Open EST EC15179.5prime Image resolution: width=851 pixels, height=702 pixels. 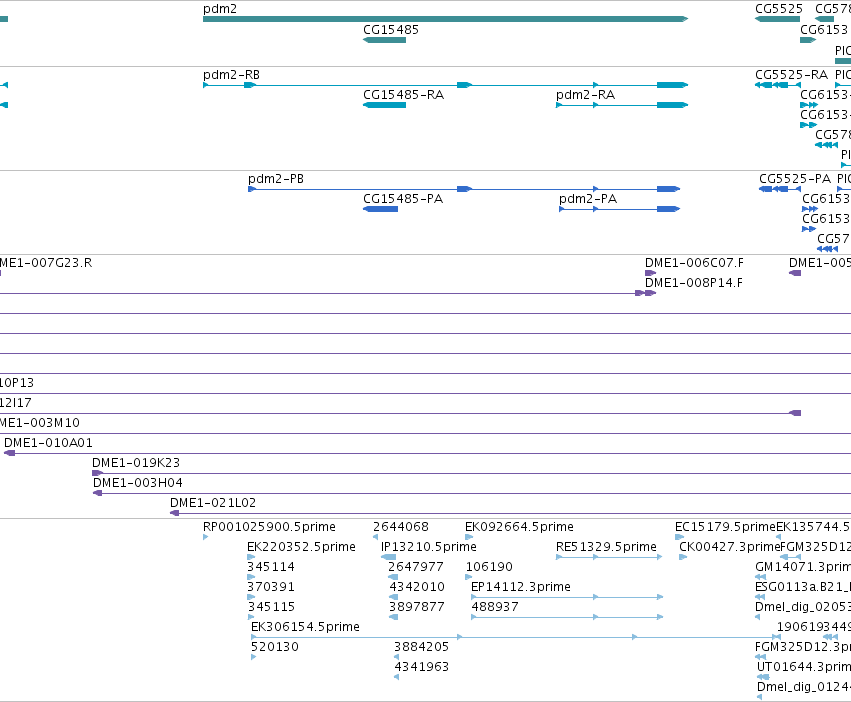tap(725, 527)
